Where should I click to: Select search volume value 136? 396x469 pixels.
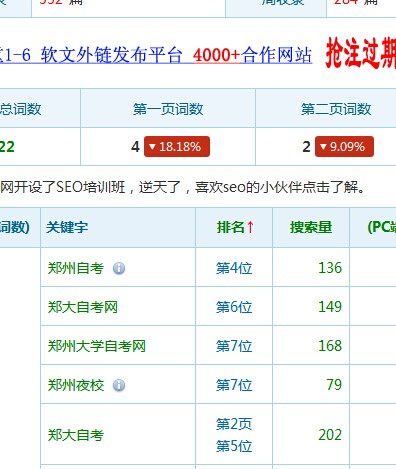point(330,268)
